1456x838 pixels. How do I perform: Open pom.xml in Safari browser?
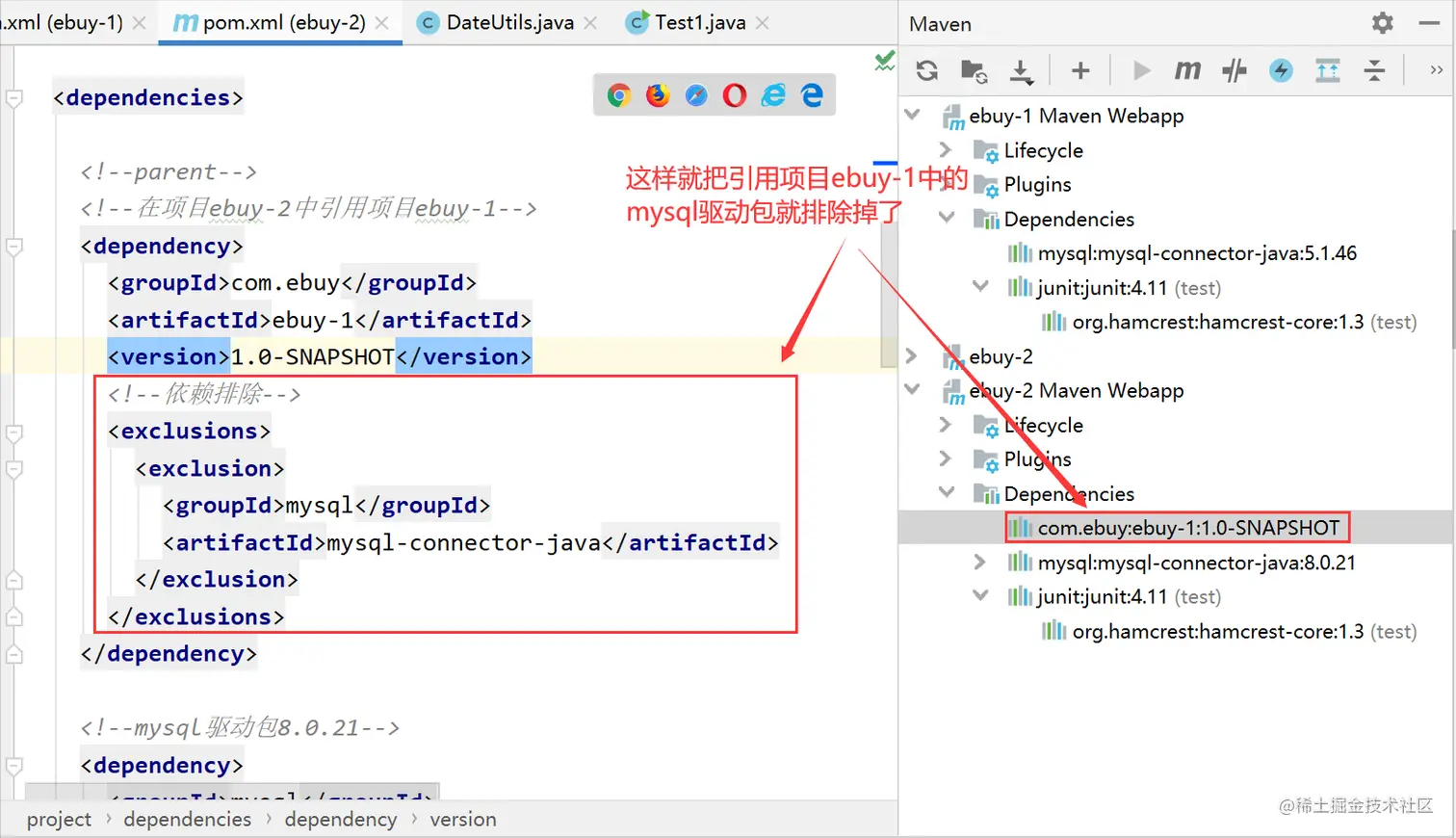696,95
